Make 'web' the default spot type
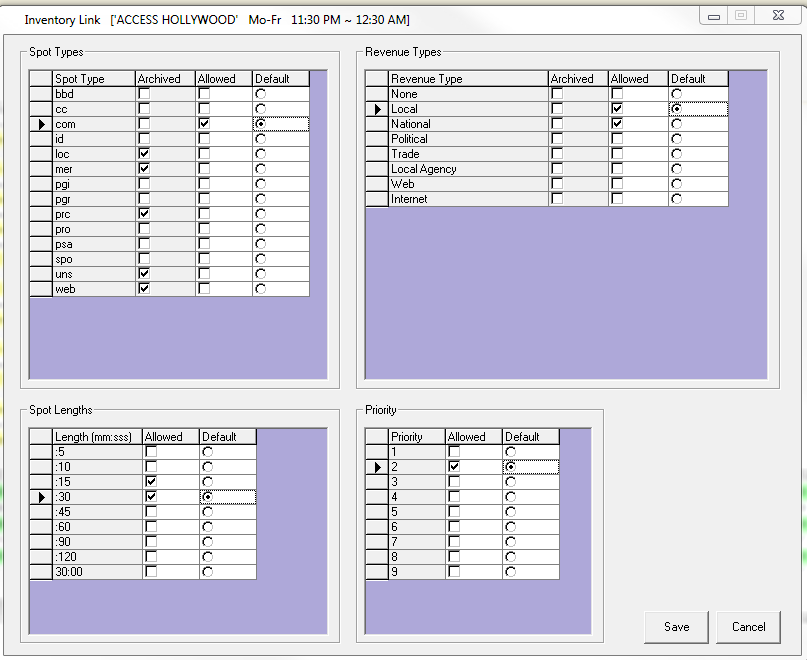Screen dimensions: 807x660 click(261, 289)
